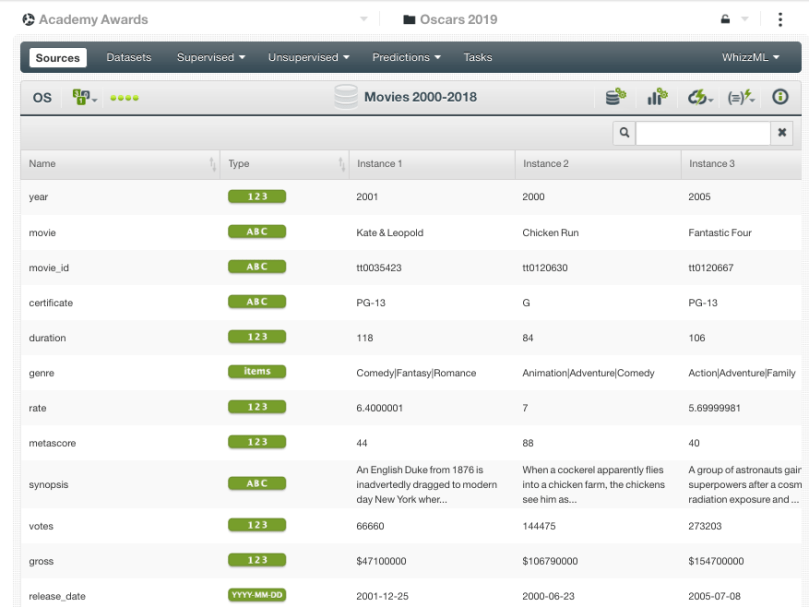The height and width of the screenshot is (607, 809).
Task: Click inside the field search box
Action: tap(703, 132)
